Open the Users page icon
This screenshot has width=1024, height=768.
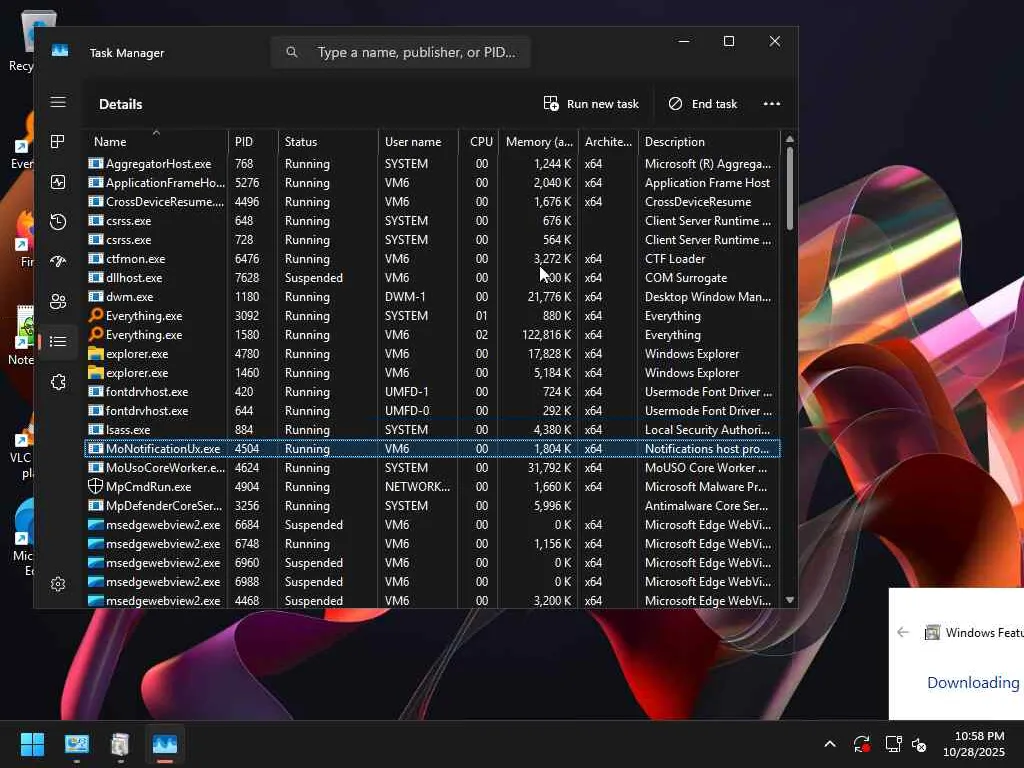pos(58,301)
